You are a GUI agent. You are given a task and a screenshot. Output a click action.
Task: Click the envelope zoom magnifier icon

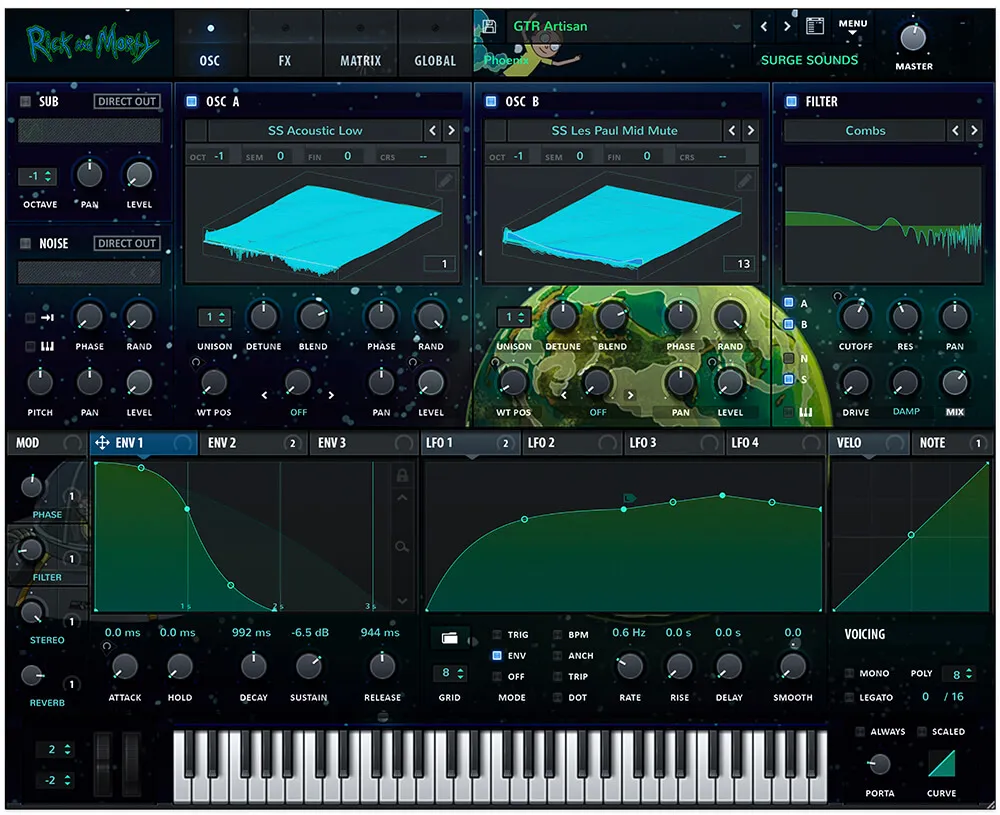click(402, 547)
